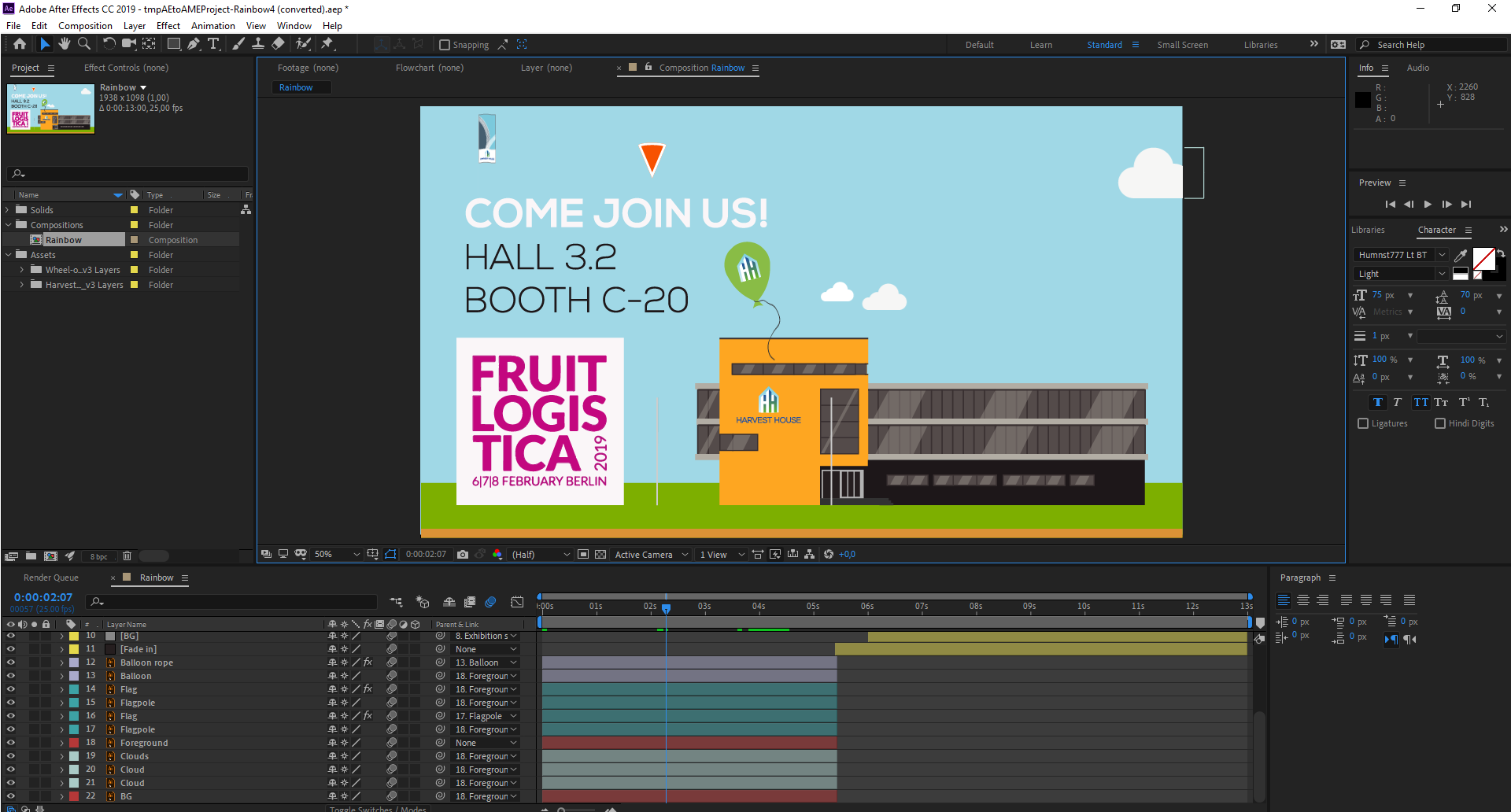Reset exposure in the viewer

click(x=829, y=555)
